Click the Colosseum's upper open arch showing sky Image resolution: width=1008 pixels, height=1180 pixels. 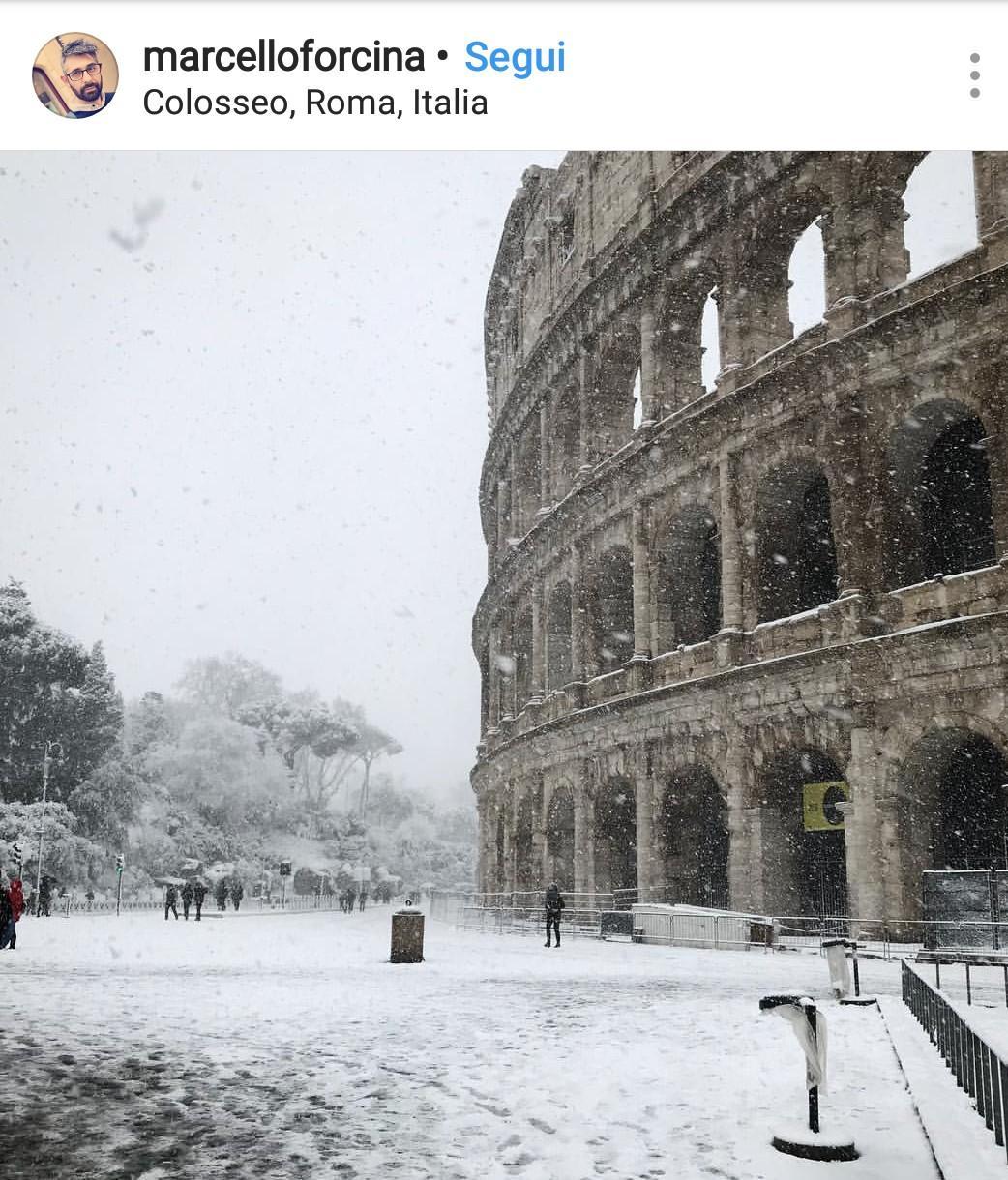click(806, 276)
